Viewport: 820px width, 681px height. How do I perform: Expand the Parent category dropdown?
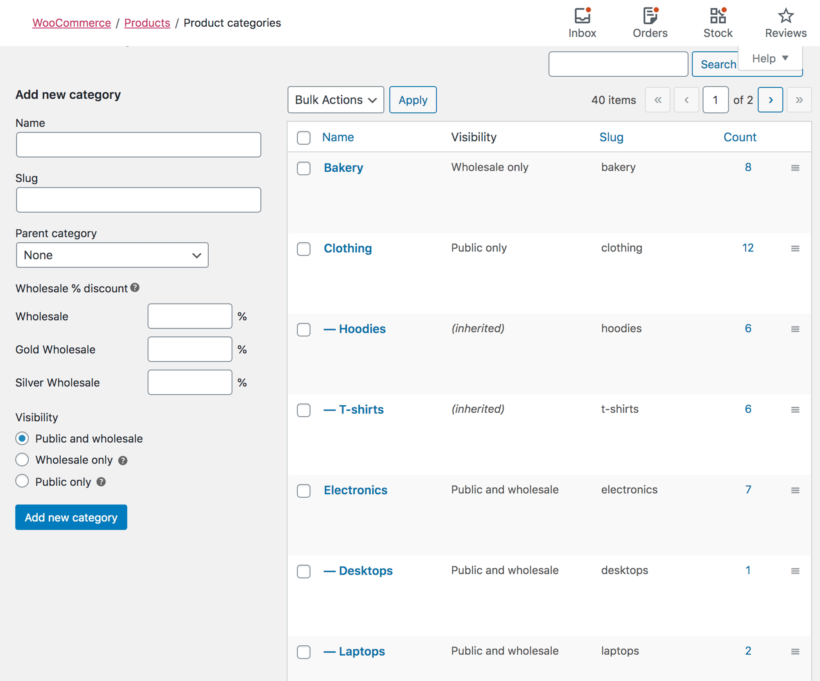point(111,255)
